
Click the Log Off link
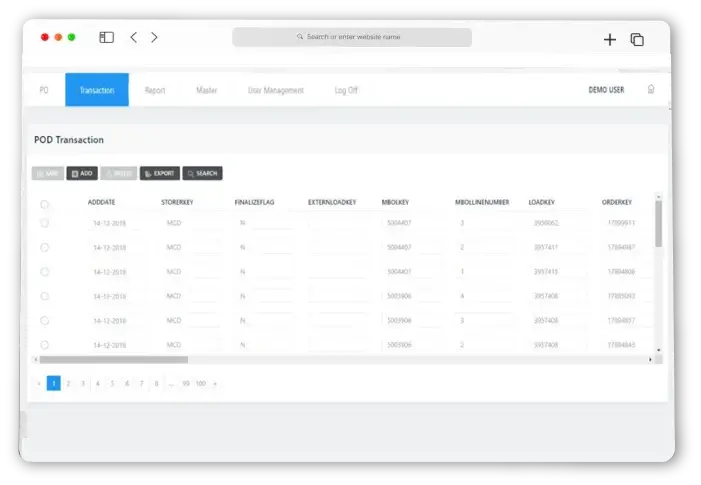[346, 90]
